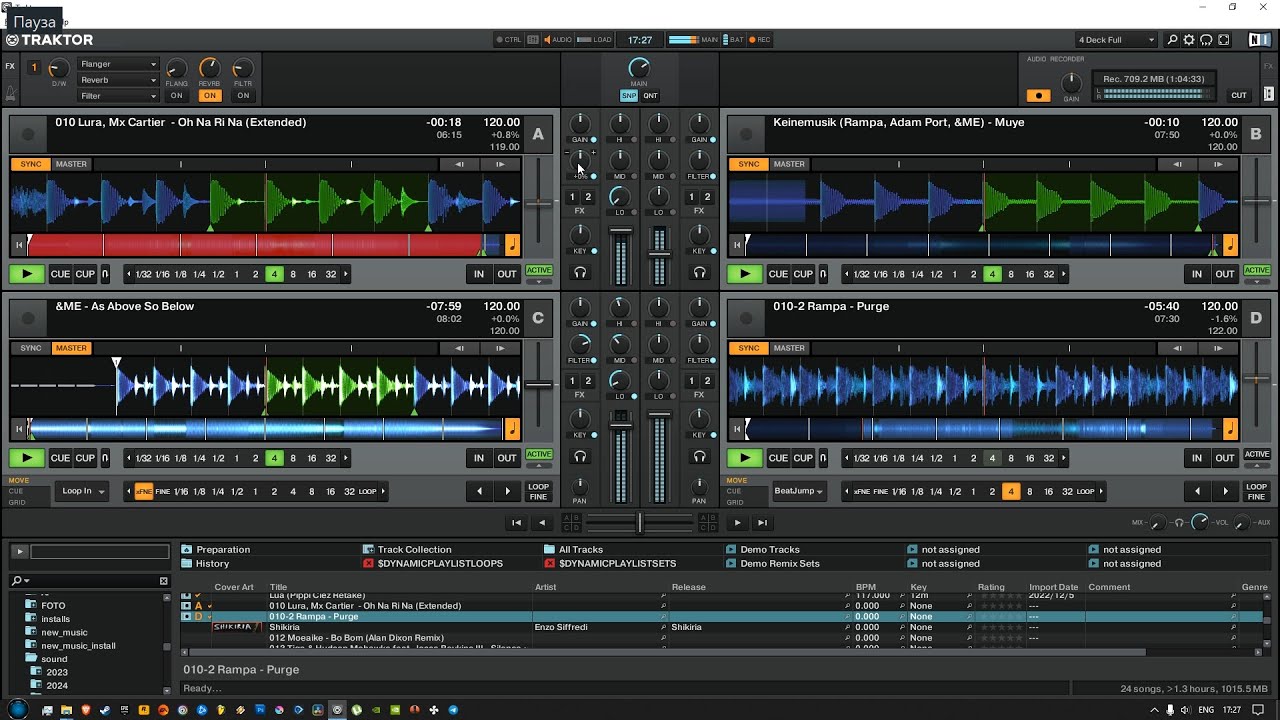Click the CUT button in audio recorder

[1239, 96]
